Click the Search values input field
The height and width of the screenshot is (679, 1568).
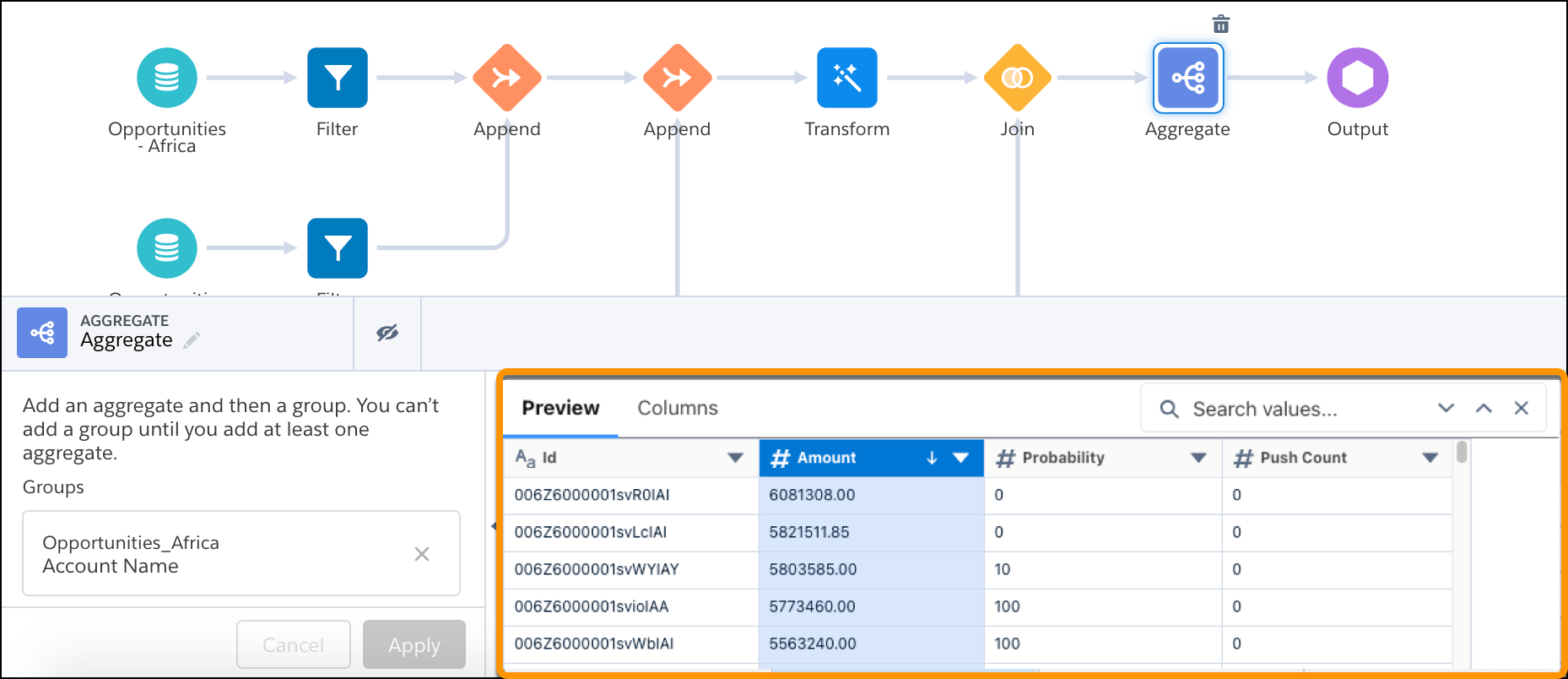tap(1300, 410)
